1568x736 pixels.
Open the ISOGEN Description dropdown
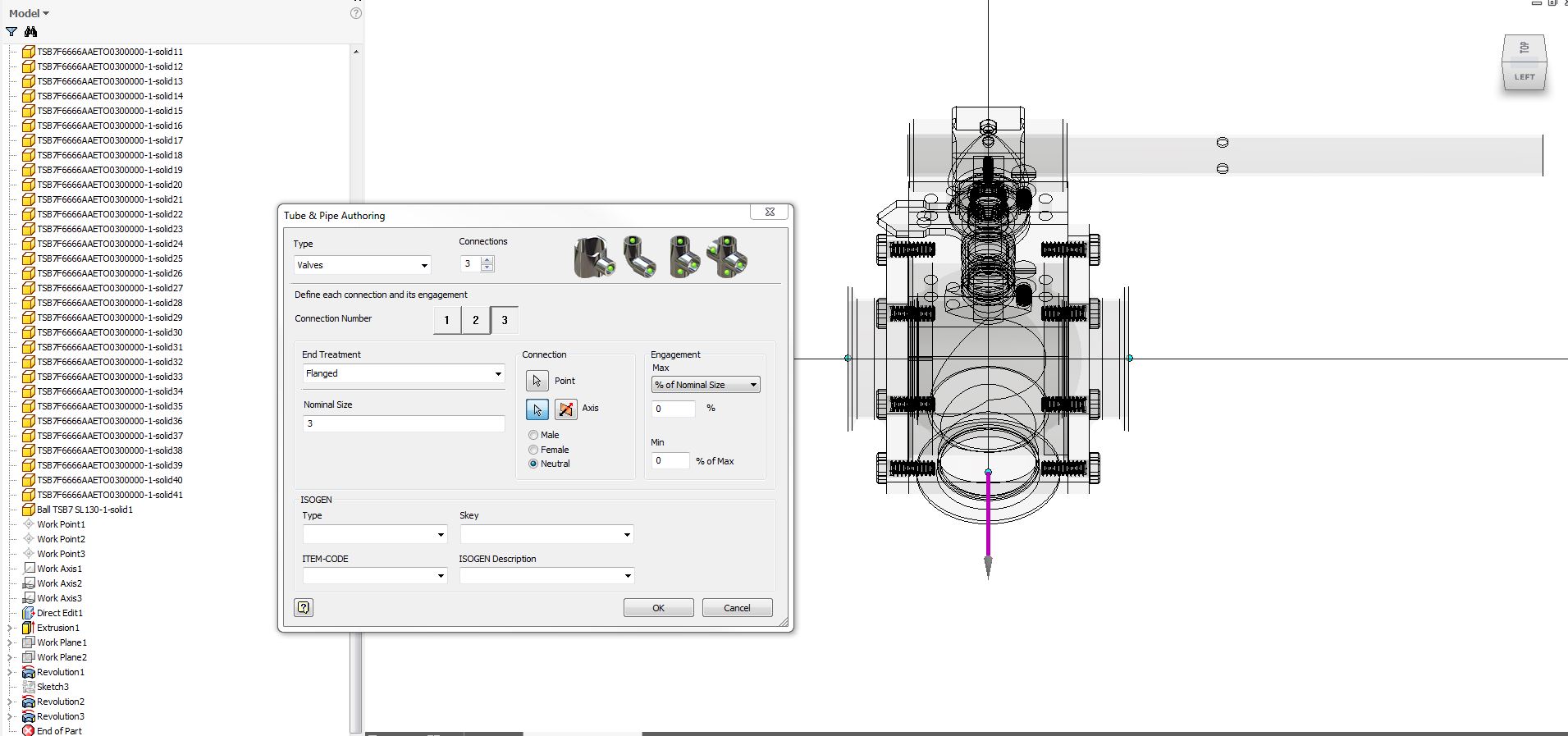[546, 575]
